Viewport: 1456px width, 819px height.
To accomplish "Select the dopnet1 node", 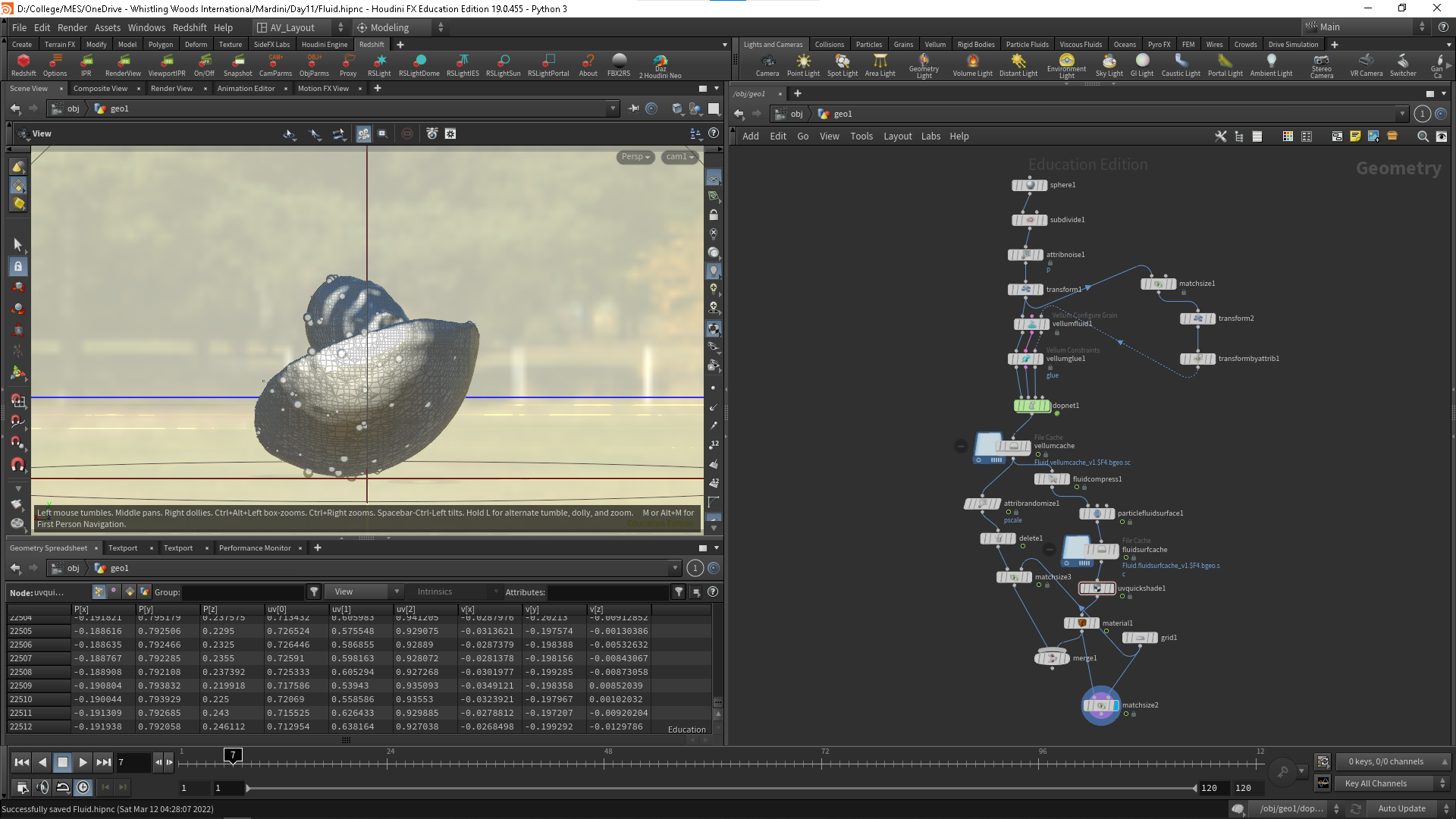I will (x=1032, y=406).
